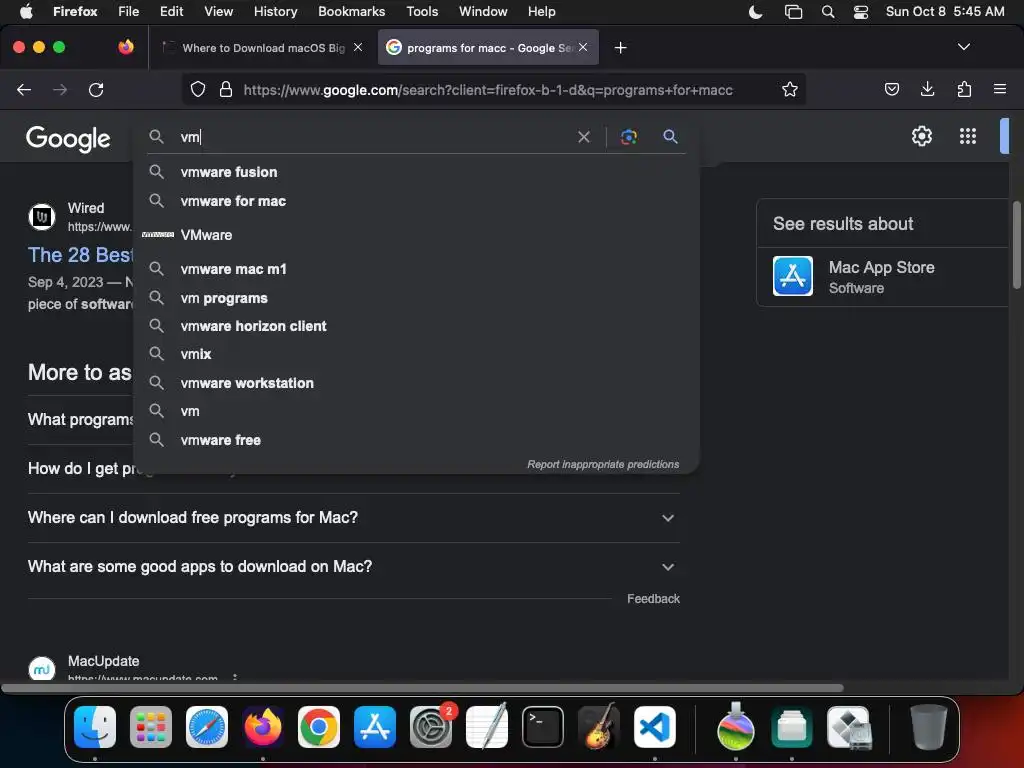1024x768 pixels.
Task: Open the Extensions puzzle icon
Action: [x=964, y=89]
